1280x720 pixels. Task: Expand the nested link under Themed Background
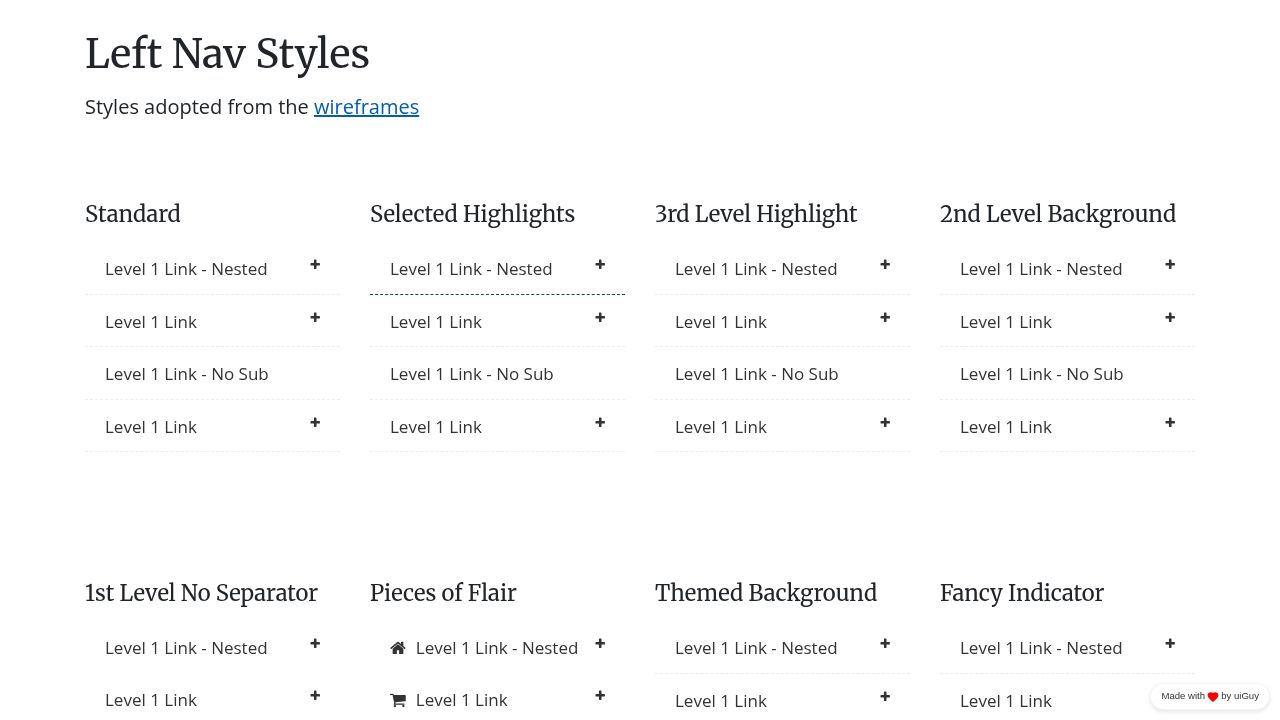[x=885, y=643]
